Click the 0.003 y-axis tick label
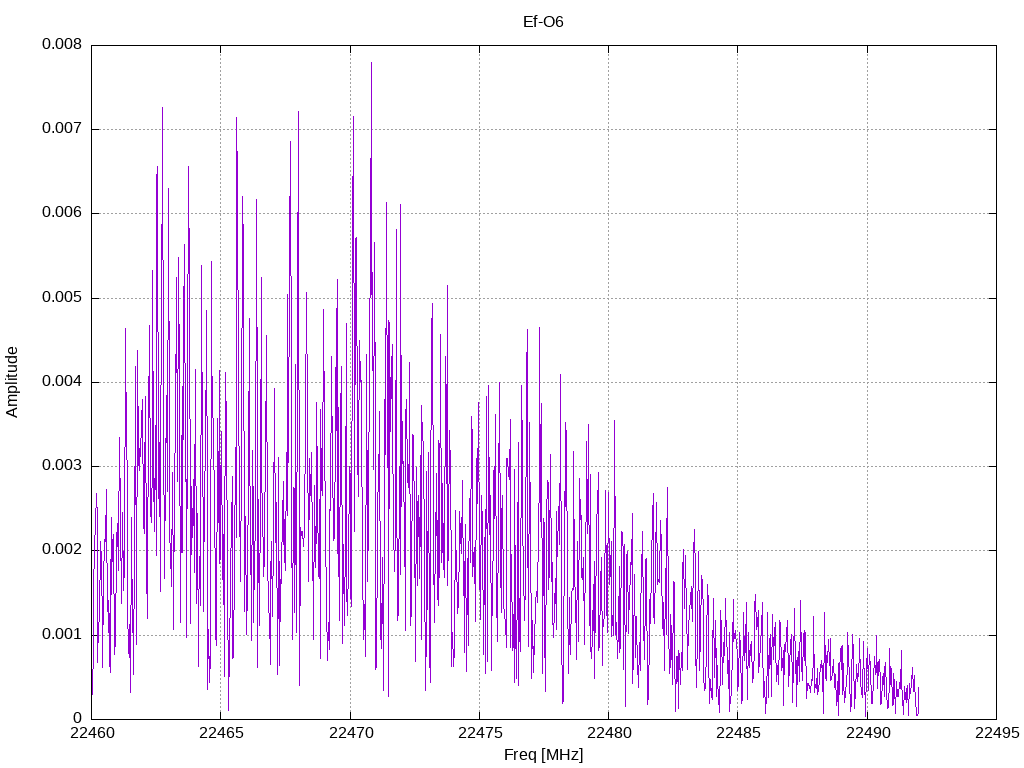The width and height of the screenshot is (1024, 768). tap(62, 465)
